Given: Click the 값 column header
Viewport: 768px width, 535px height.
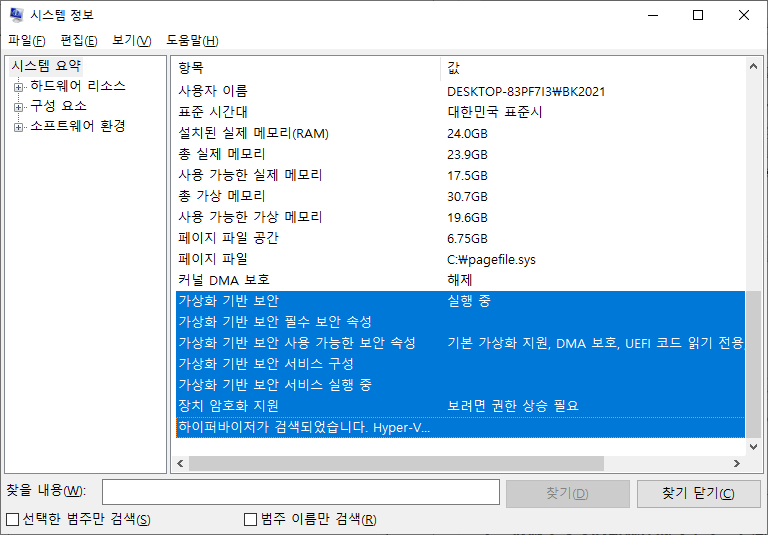Looking at the screenshot, I should [593, 68].
